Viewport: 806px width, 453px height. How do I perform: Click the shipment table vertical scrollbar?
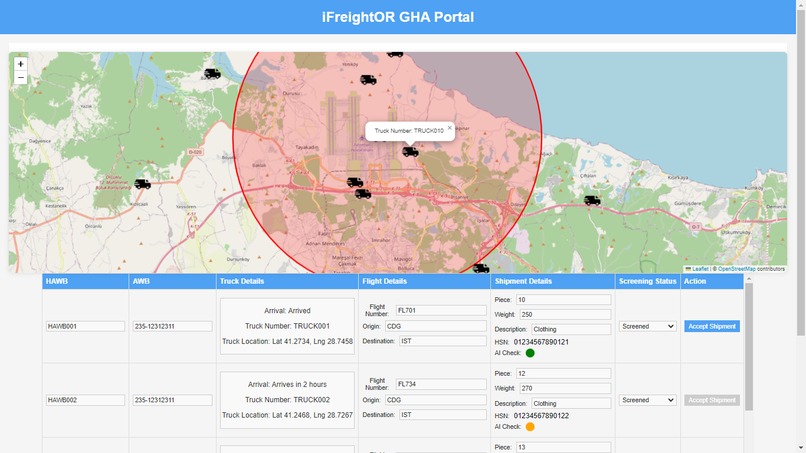(x=749, y=346)
